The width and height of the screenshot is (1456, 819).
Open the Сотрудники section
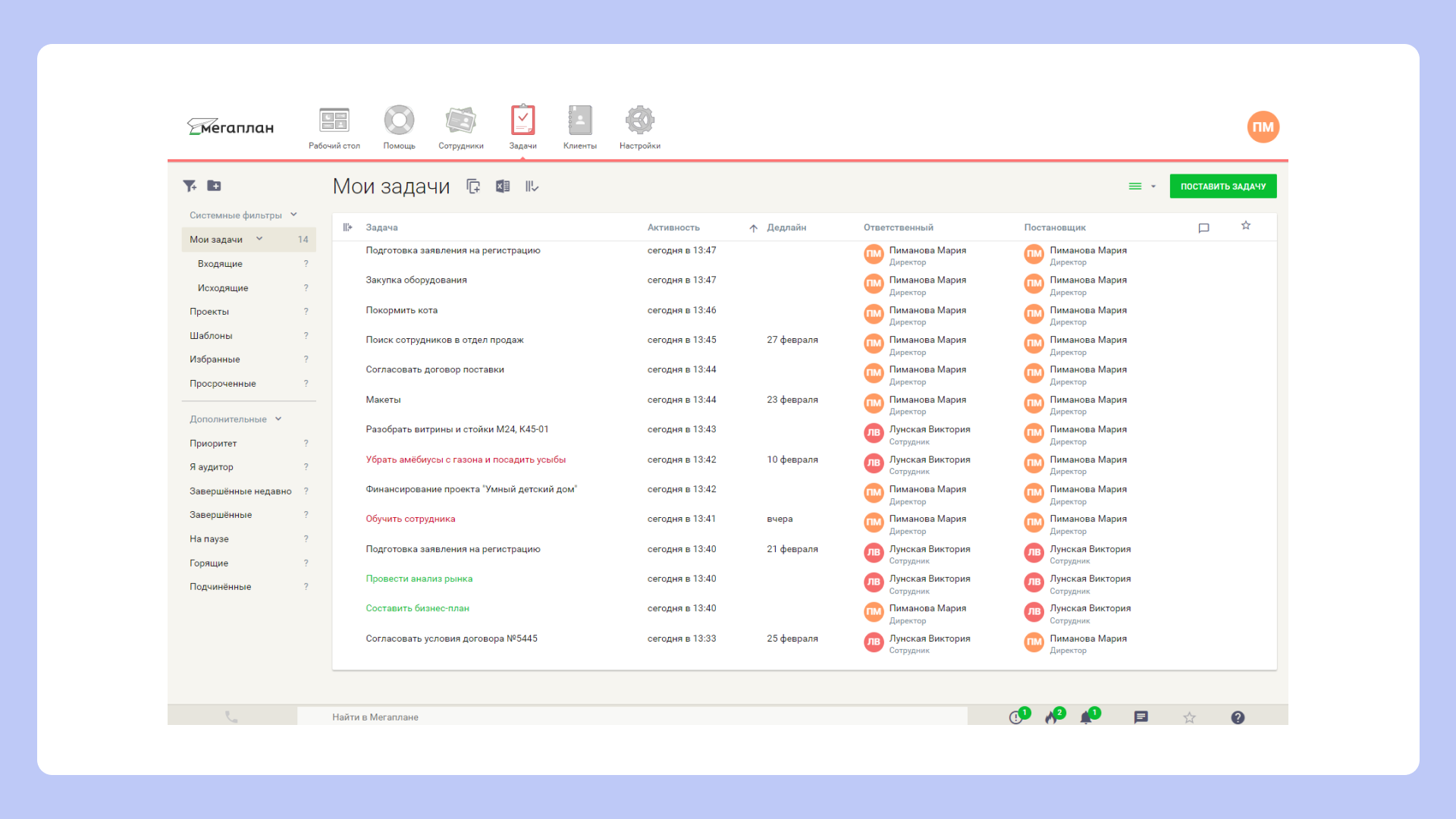tap(460, 127)
